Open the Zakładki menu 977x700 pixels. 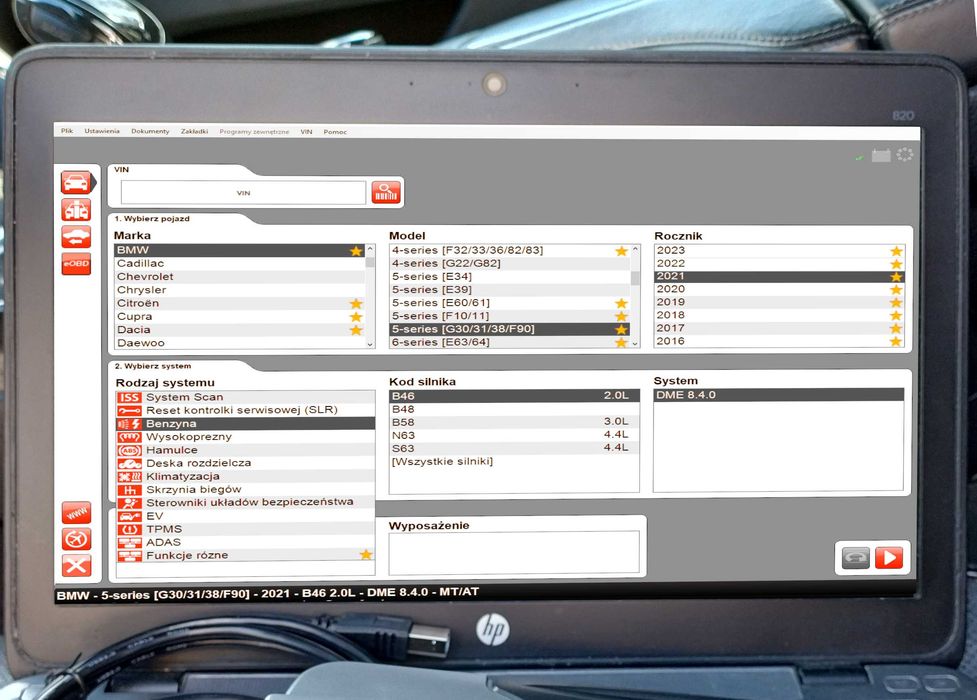tap(194, 132)
